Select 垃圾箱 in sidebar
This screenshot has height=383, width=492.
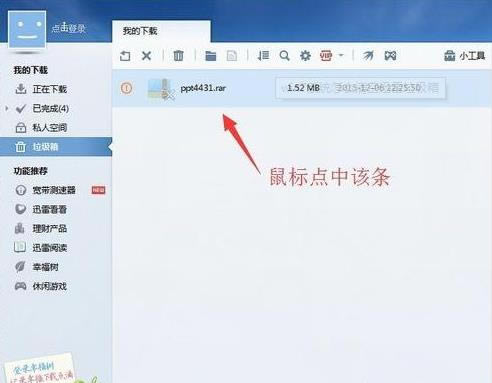point(56,147)
